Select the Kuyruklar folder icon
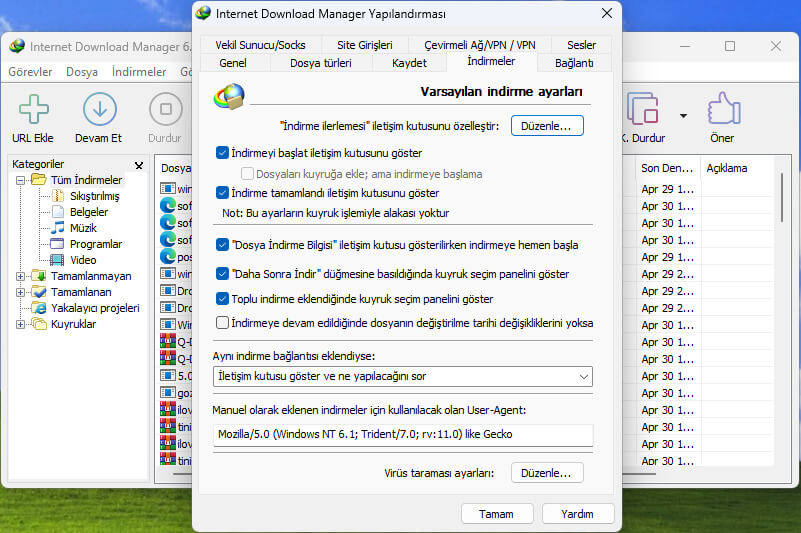Image resolution: width=801 pixels, height=533 pixels. point(38,324)
